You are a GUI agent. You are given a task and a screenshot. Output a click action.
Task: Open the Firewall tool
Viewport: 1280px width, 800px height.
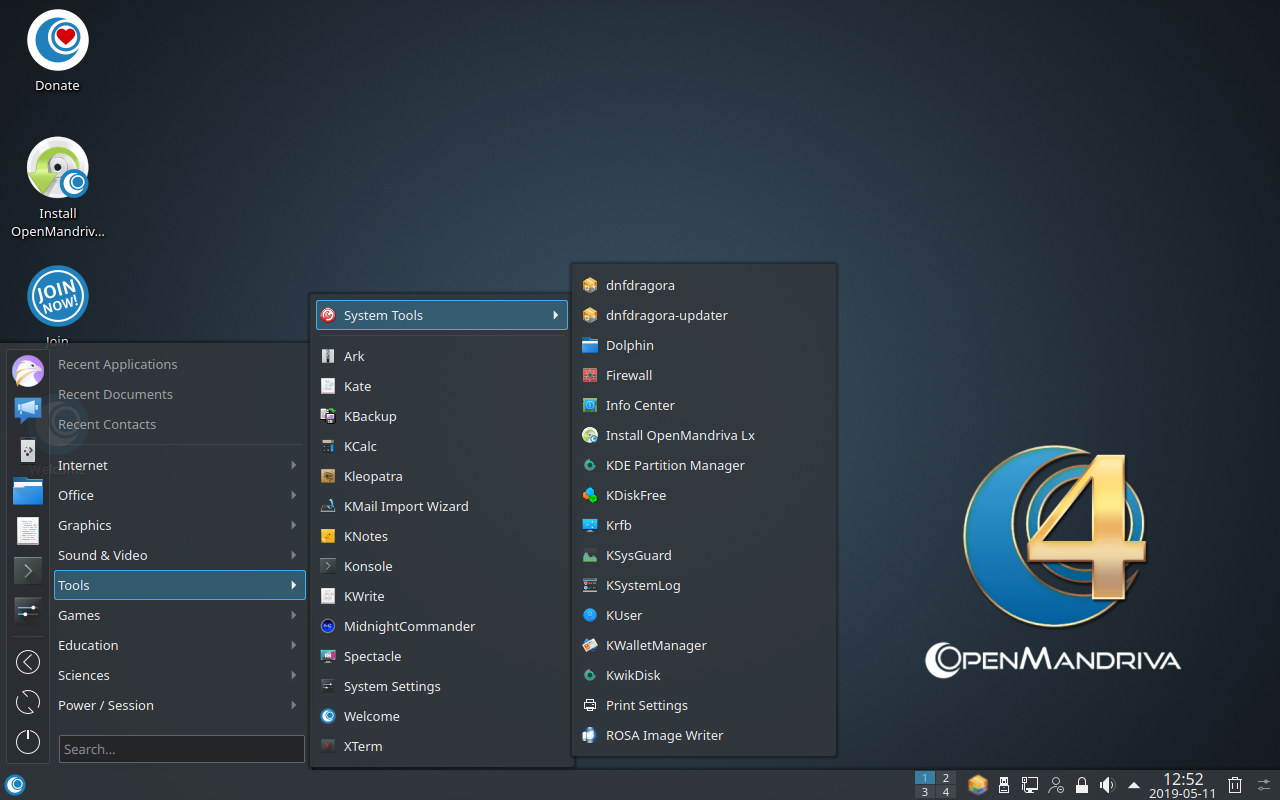point(703,375)
